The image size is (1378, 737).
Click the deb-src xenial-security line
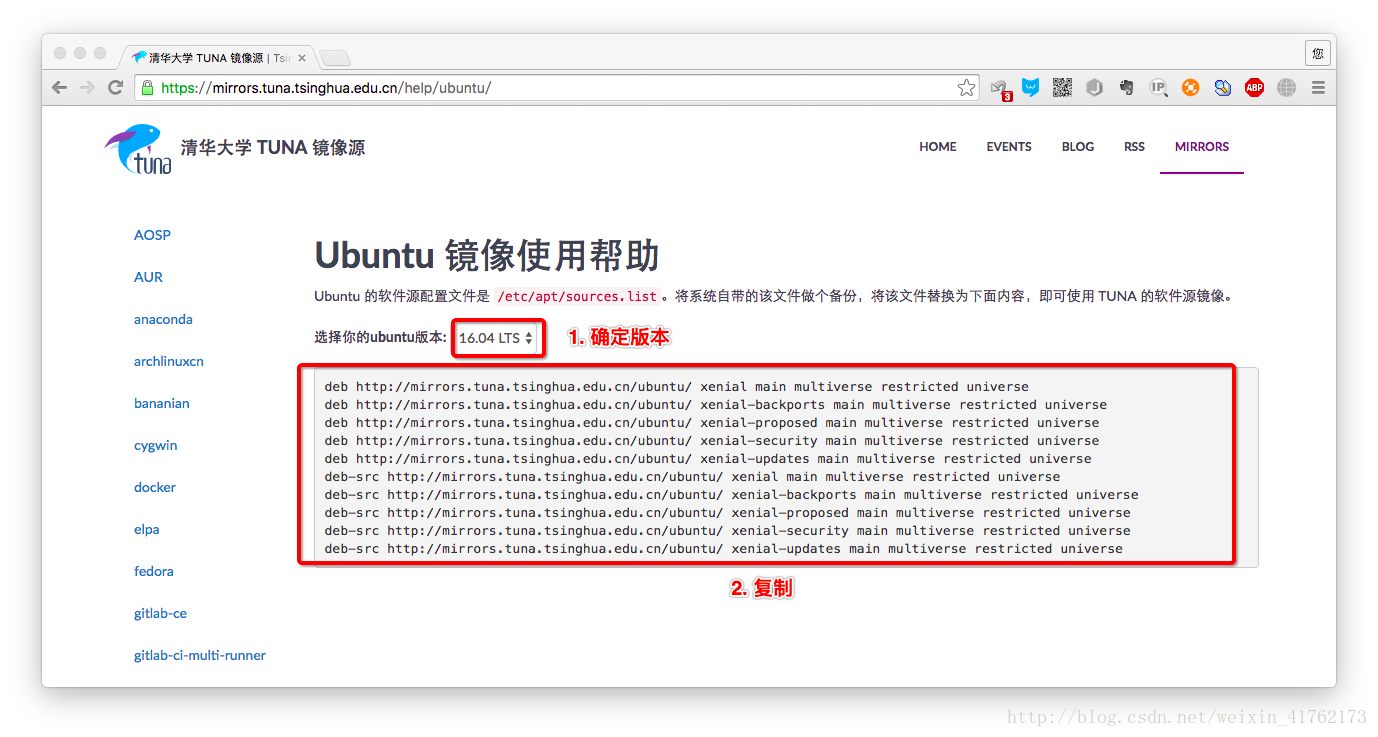click(x=728, y=531)
